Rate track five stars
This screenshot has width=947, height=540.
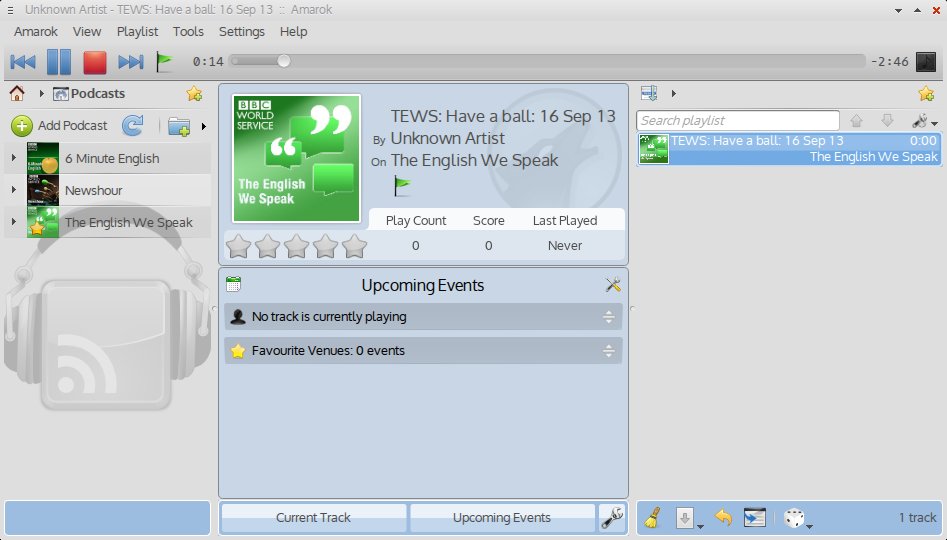click(x=354, y=246)
